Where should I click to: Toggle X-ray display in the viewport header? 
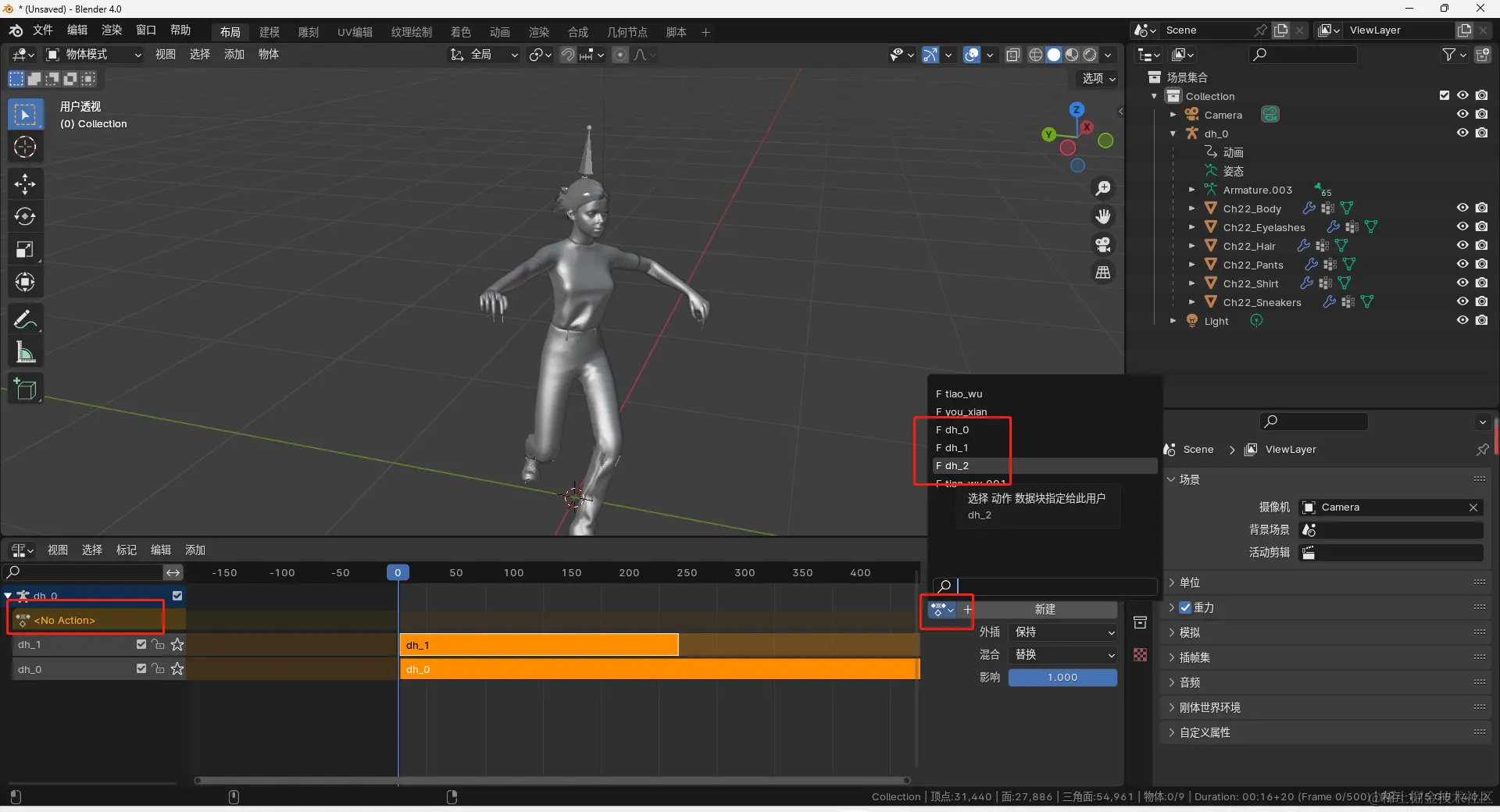pyautogui.click(x=1013, y=55)
